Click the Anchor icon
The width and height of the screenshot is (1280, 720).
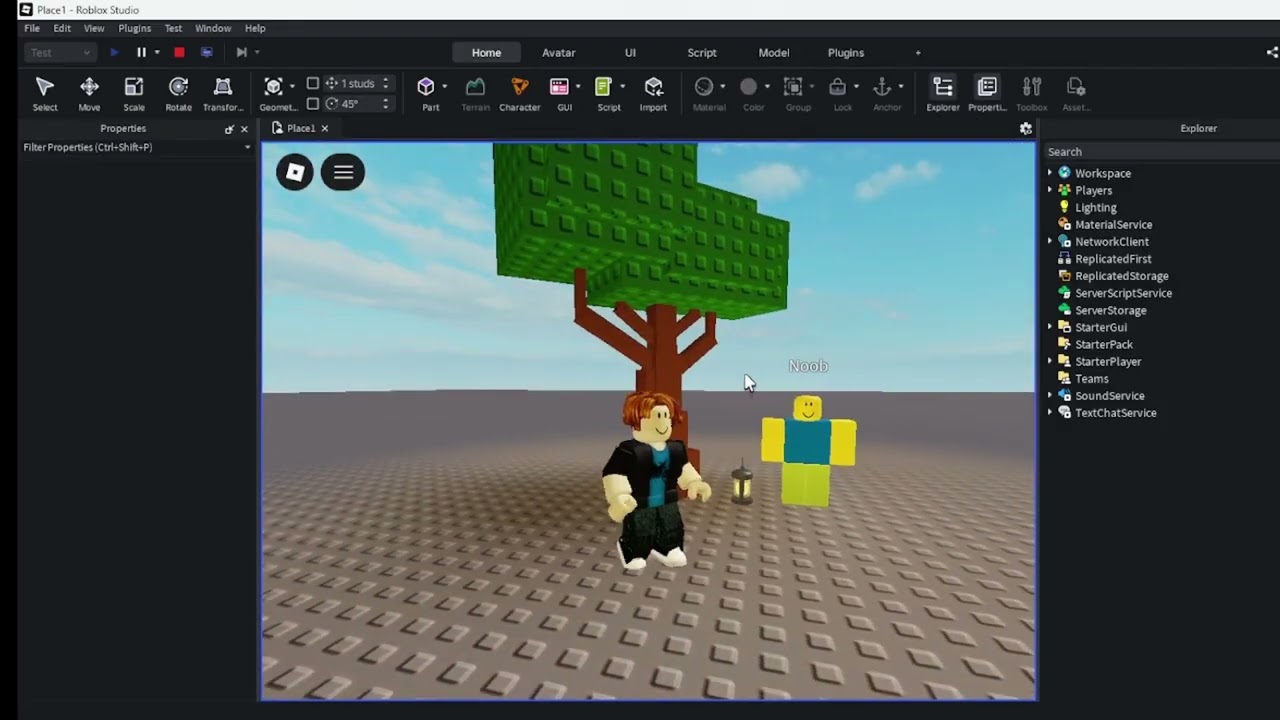[x=882, y=87]
